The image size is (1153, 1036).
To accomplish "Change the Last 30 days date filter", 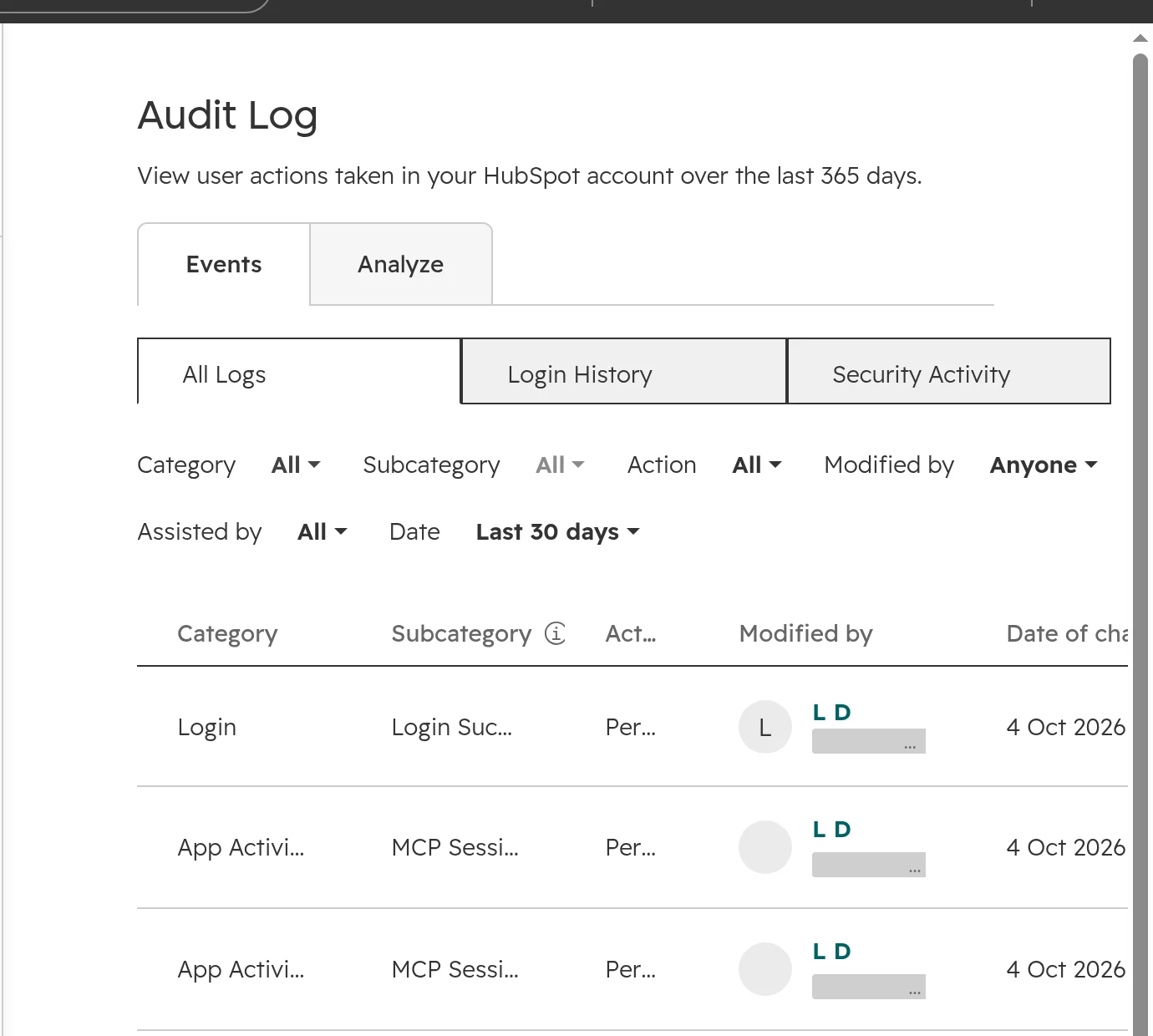I will [558, 531].
